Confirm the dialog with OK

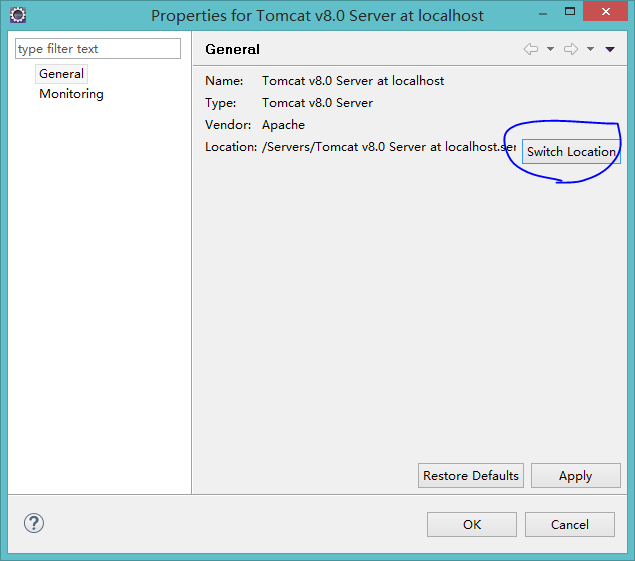point(472,525)
